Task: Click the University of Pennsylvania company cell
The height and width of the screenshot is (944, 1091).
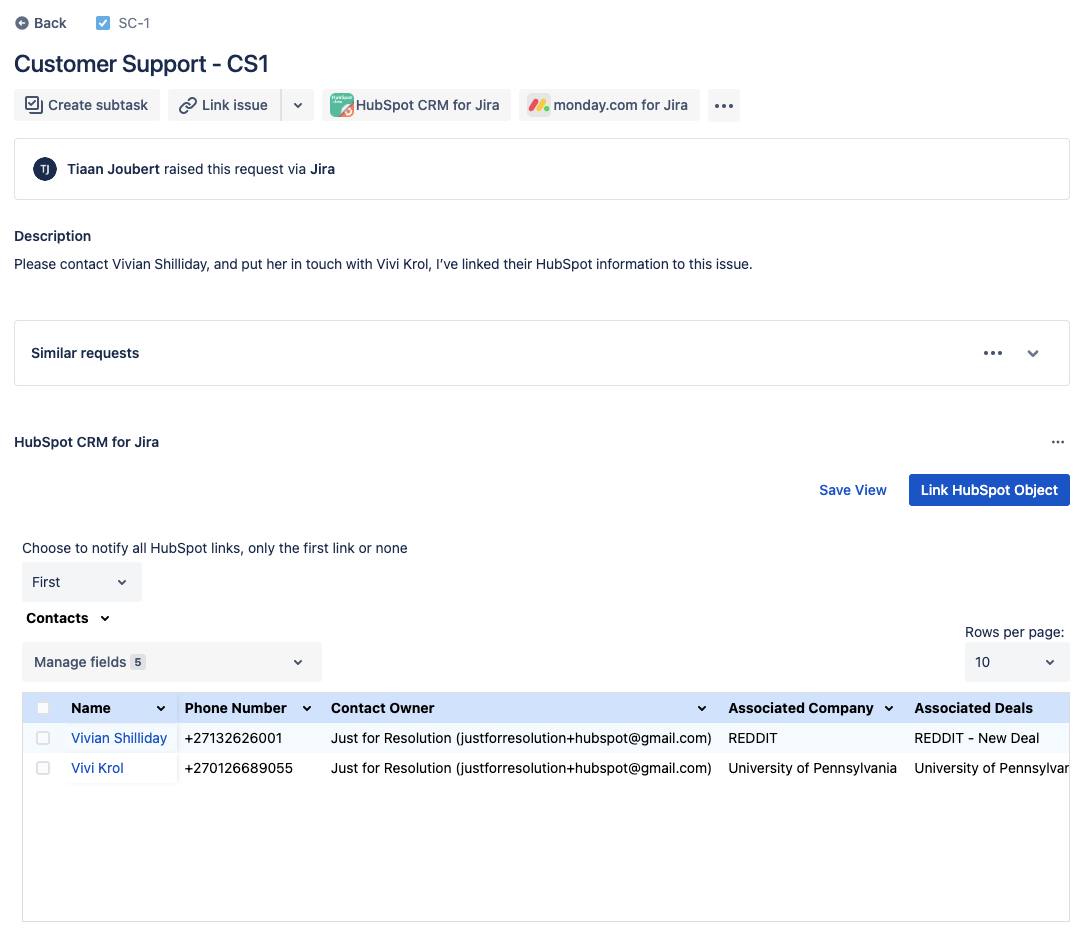Action: coord(813,768)
